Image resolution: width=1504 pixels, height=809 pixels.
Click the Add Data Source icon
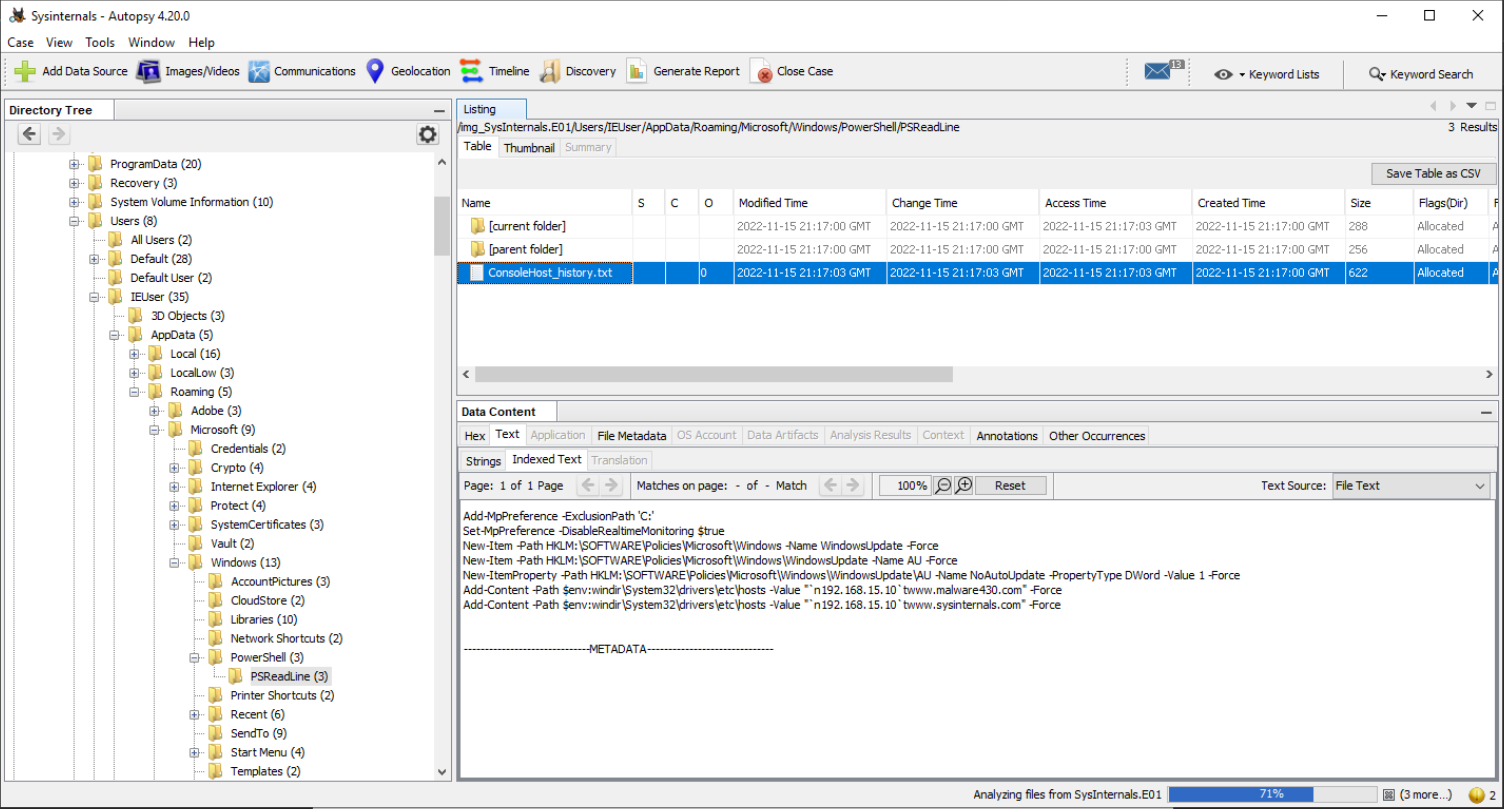point(25,72)
